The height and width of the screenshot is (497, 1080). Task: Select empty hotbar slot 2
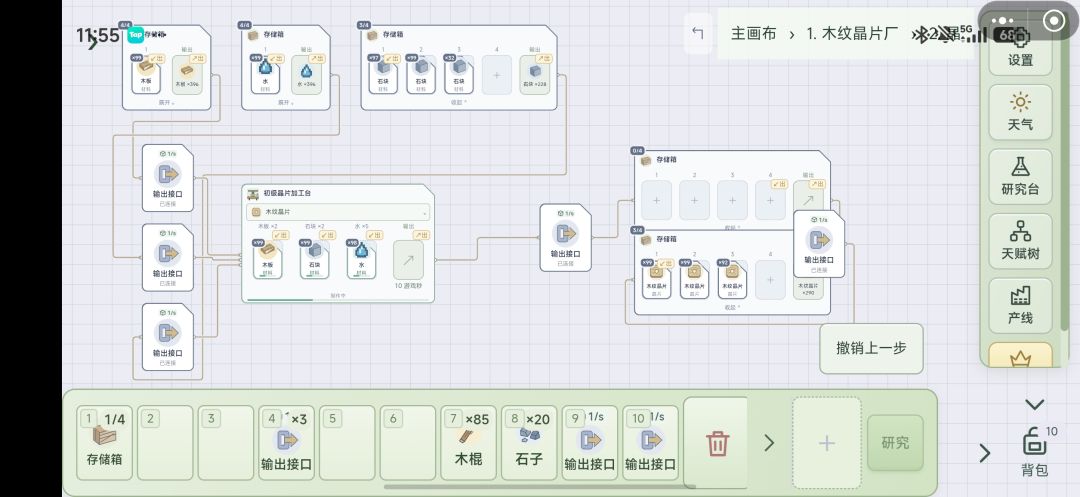[165, 443]
